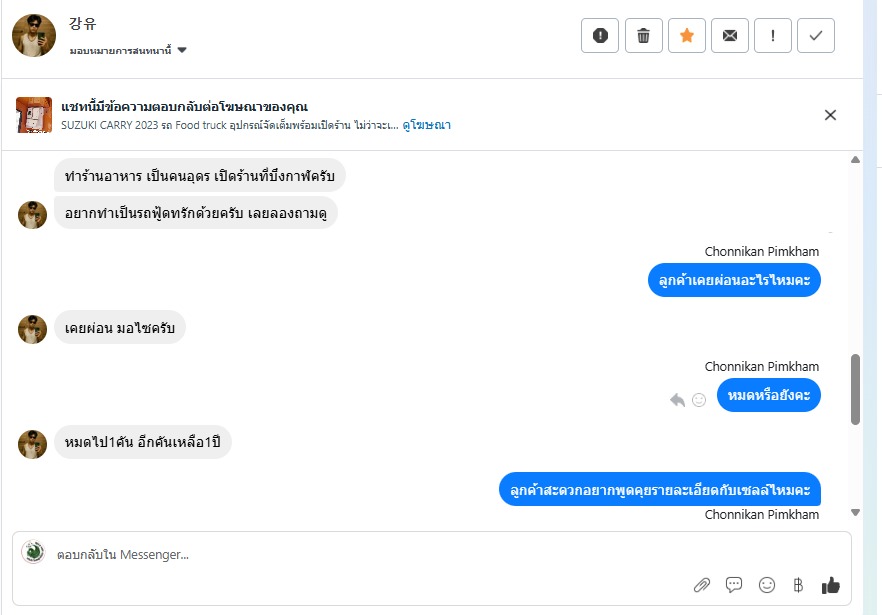Click the 강유 profile picture in the header
Viewport: 882px width, 615px height.
tap(34, 36)
